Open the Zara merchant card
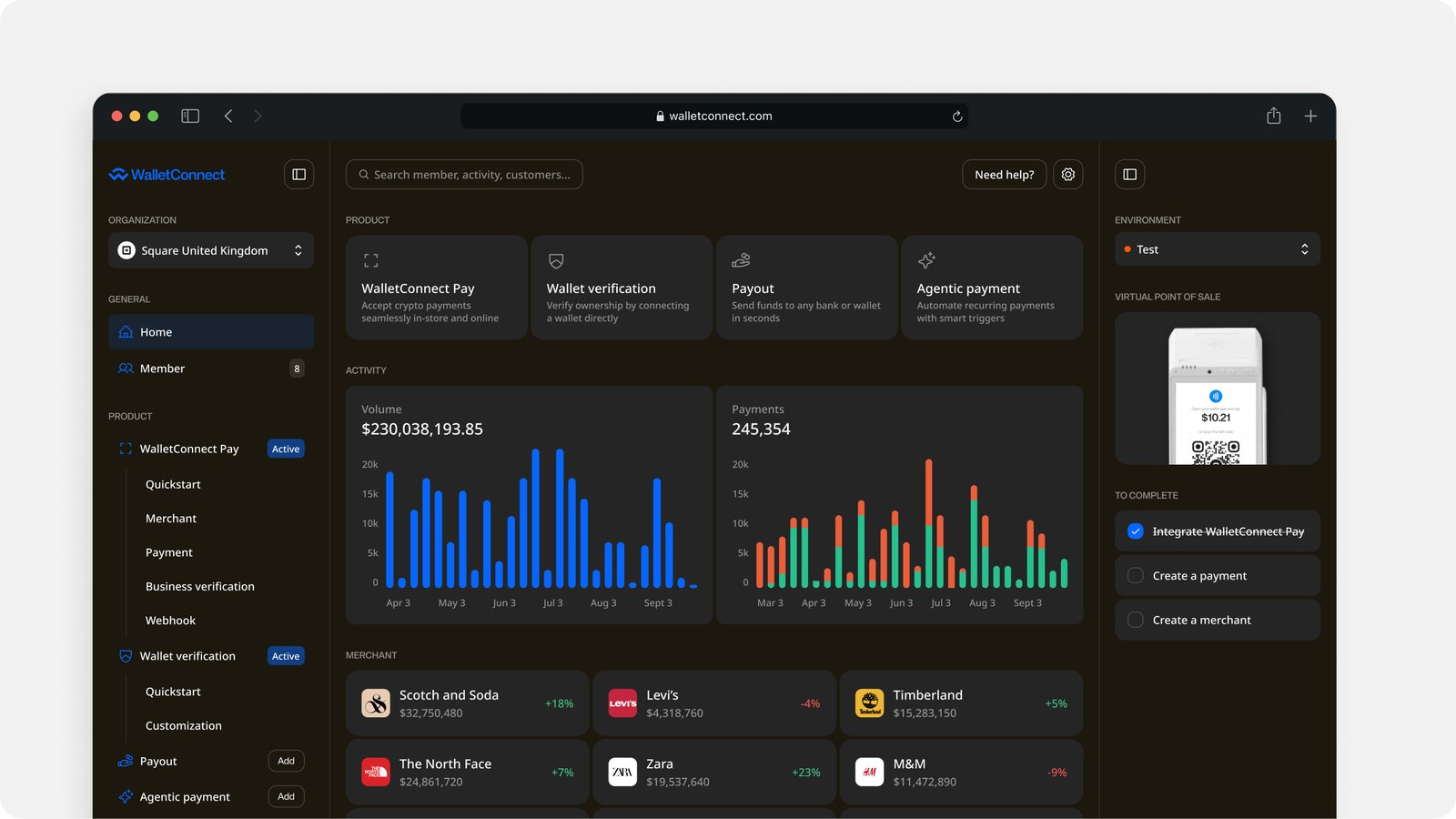Screen dimensions: 1456x819 coord(714,772)
